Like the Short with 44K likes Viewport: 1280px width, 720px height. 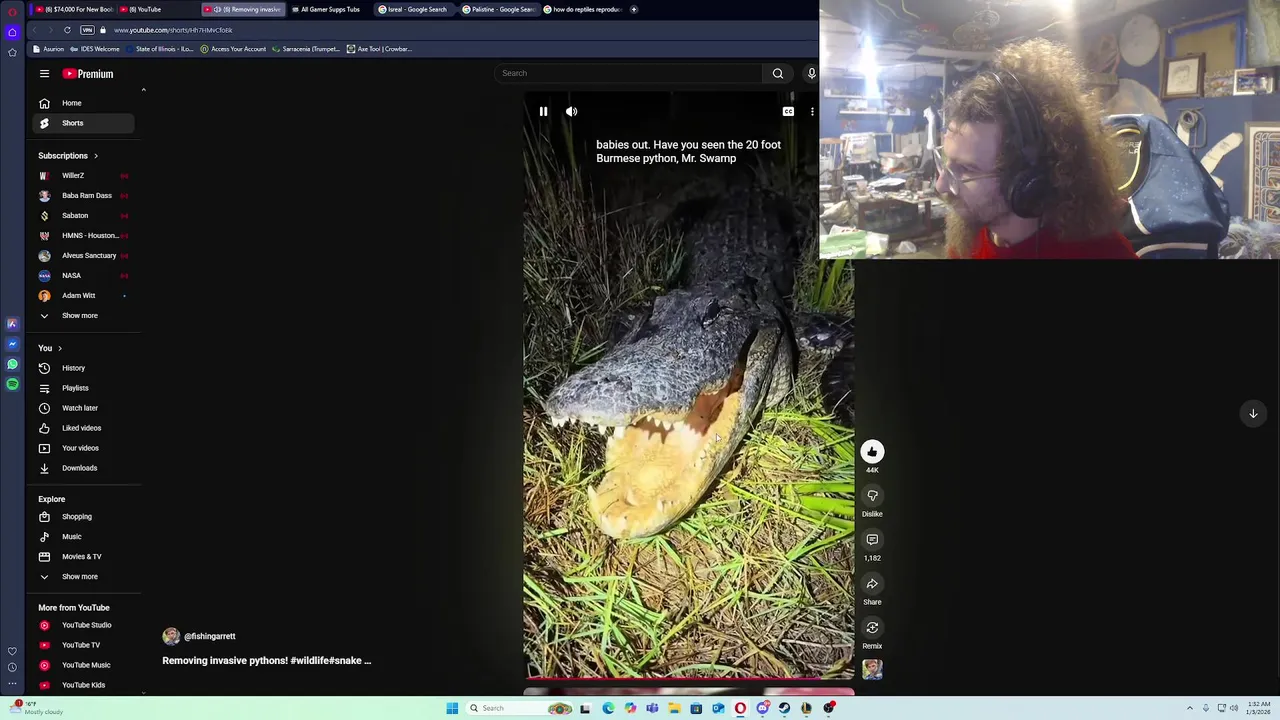[872, 452]
